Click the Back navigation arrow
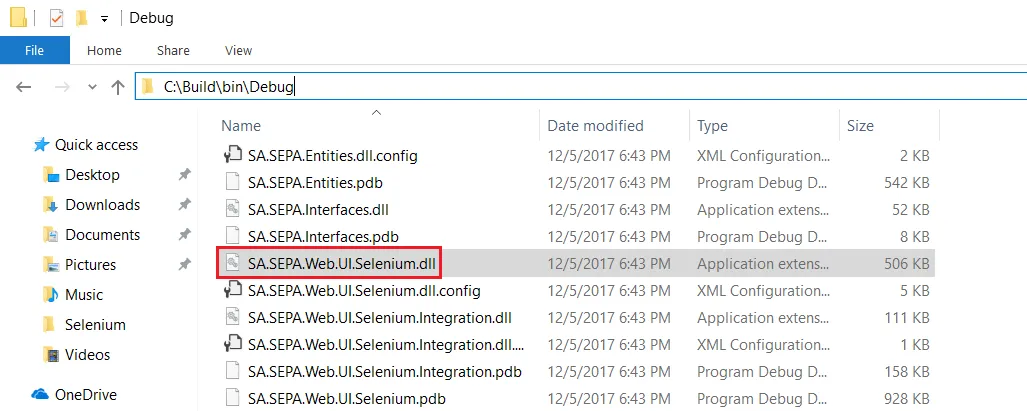The height and width of the screenshot is (411, 1027). (x=24, y=87)
